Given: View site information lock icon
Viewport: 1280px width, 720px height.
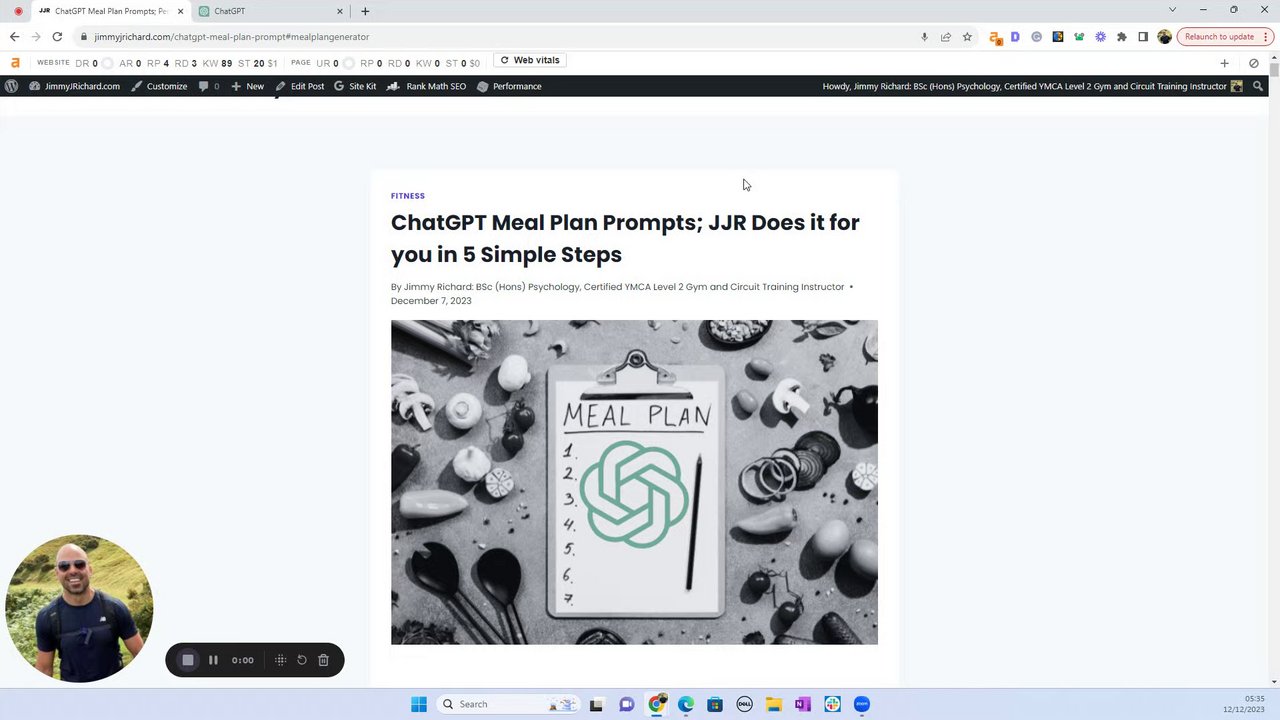Looking at the screenshot, I should click(x=85, y=37).
